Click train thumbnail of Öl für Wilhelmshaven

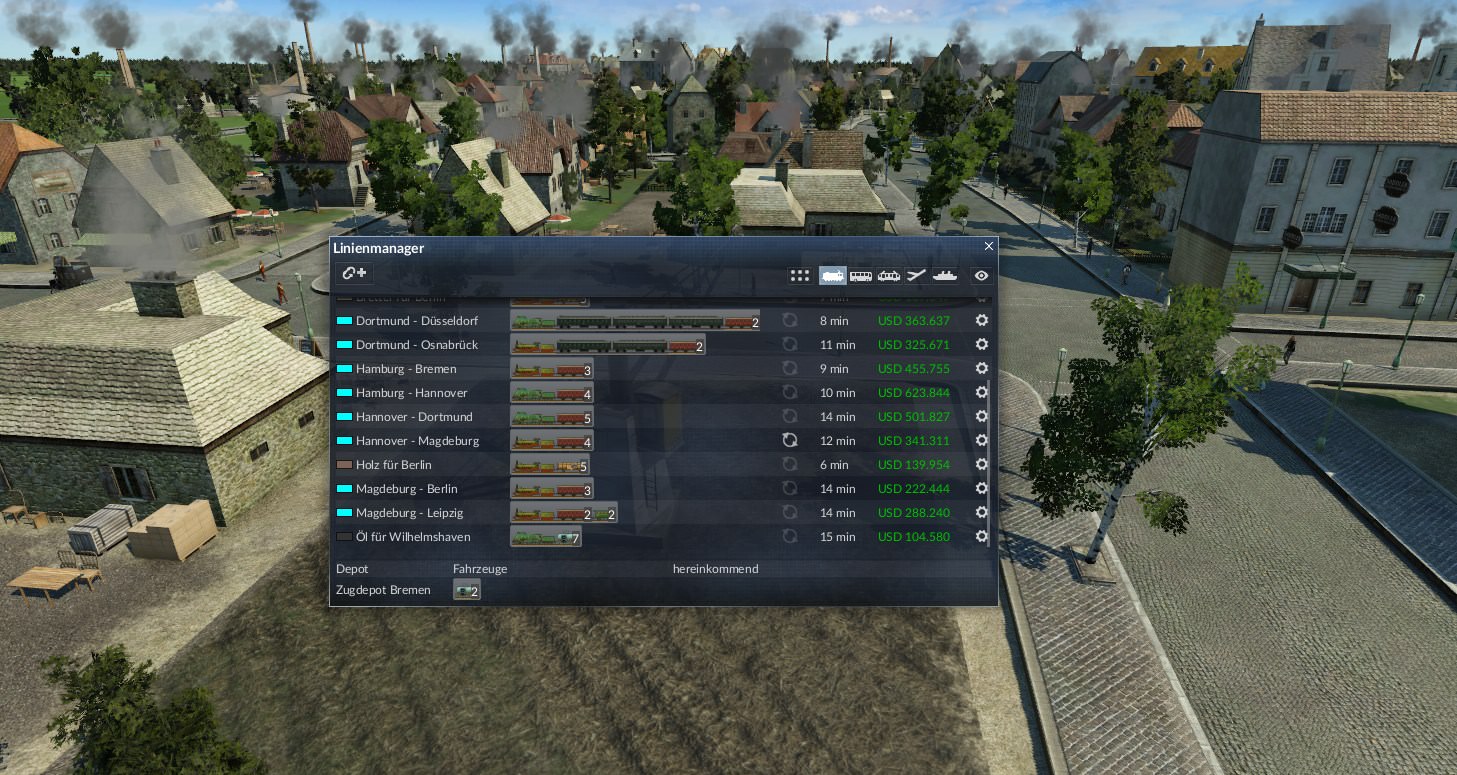546,537
